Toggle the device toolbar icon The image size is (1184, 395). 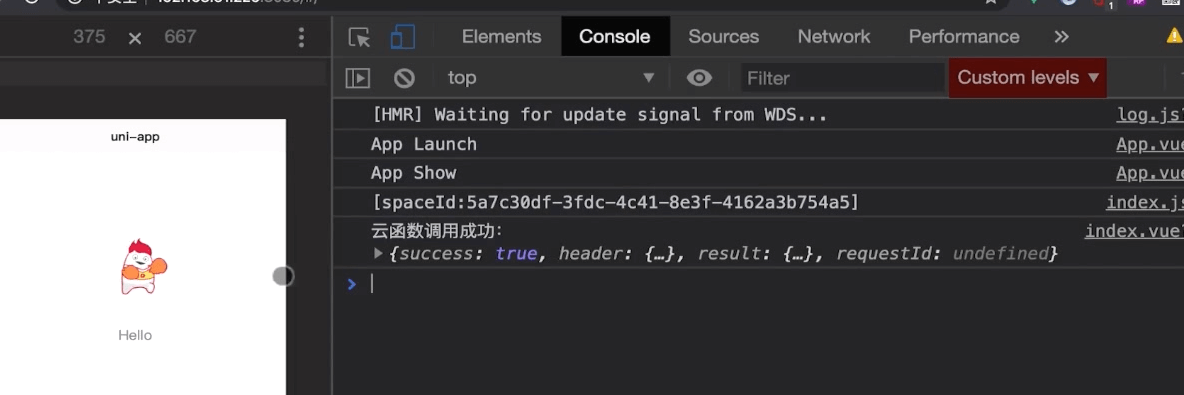coord(402,37)
